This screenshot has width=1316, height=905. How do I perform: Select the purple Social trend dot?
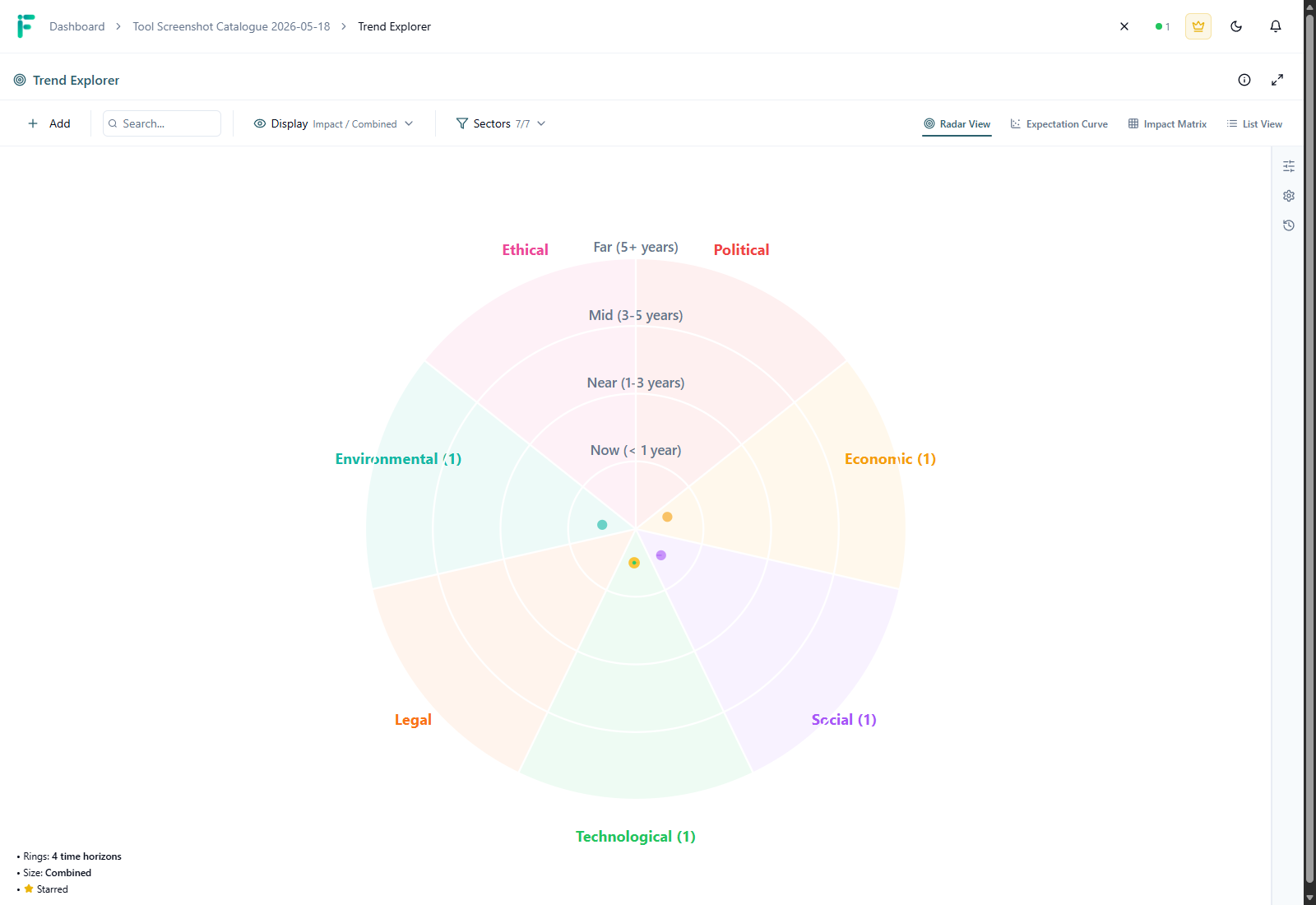tap(661, 555)
